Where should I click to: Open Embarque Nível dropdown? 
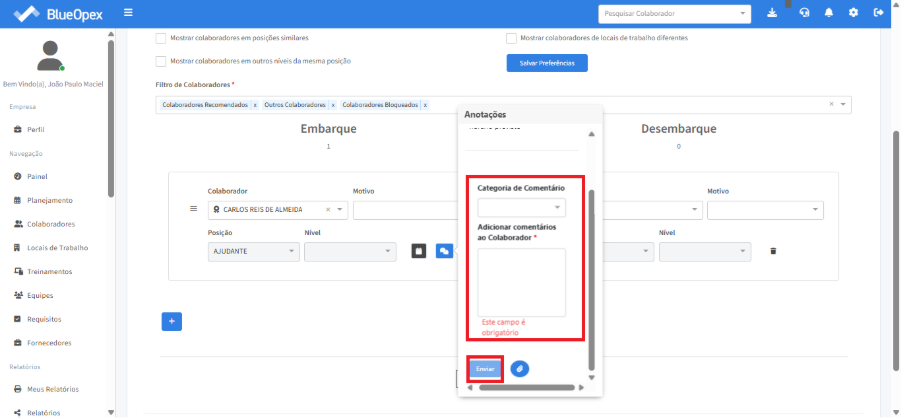pos(350,252)
